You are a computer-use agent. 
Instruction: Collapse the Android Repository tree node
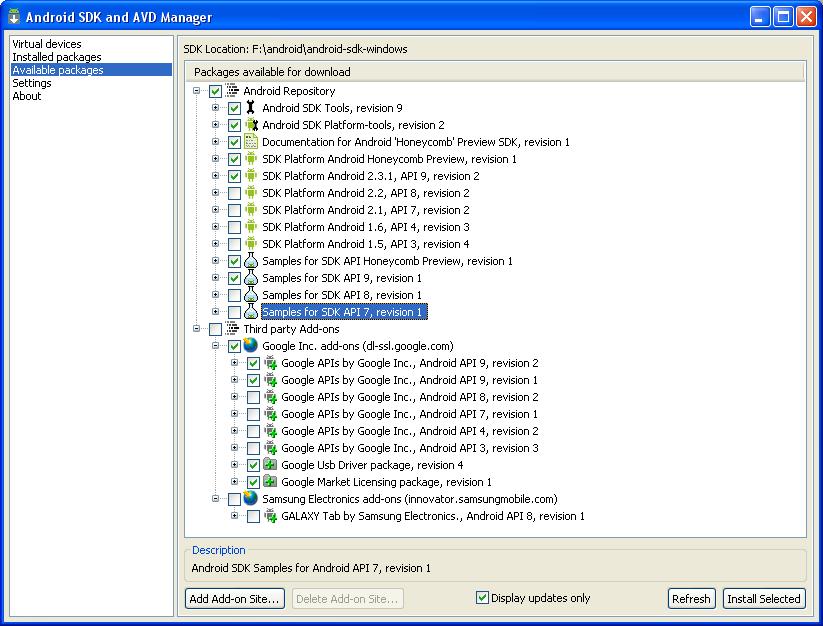tap(196, 91)
